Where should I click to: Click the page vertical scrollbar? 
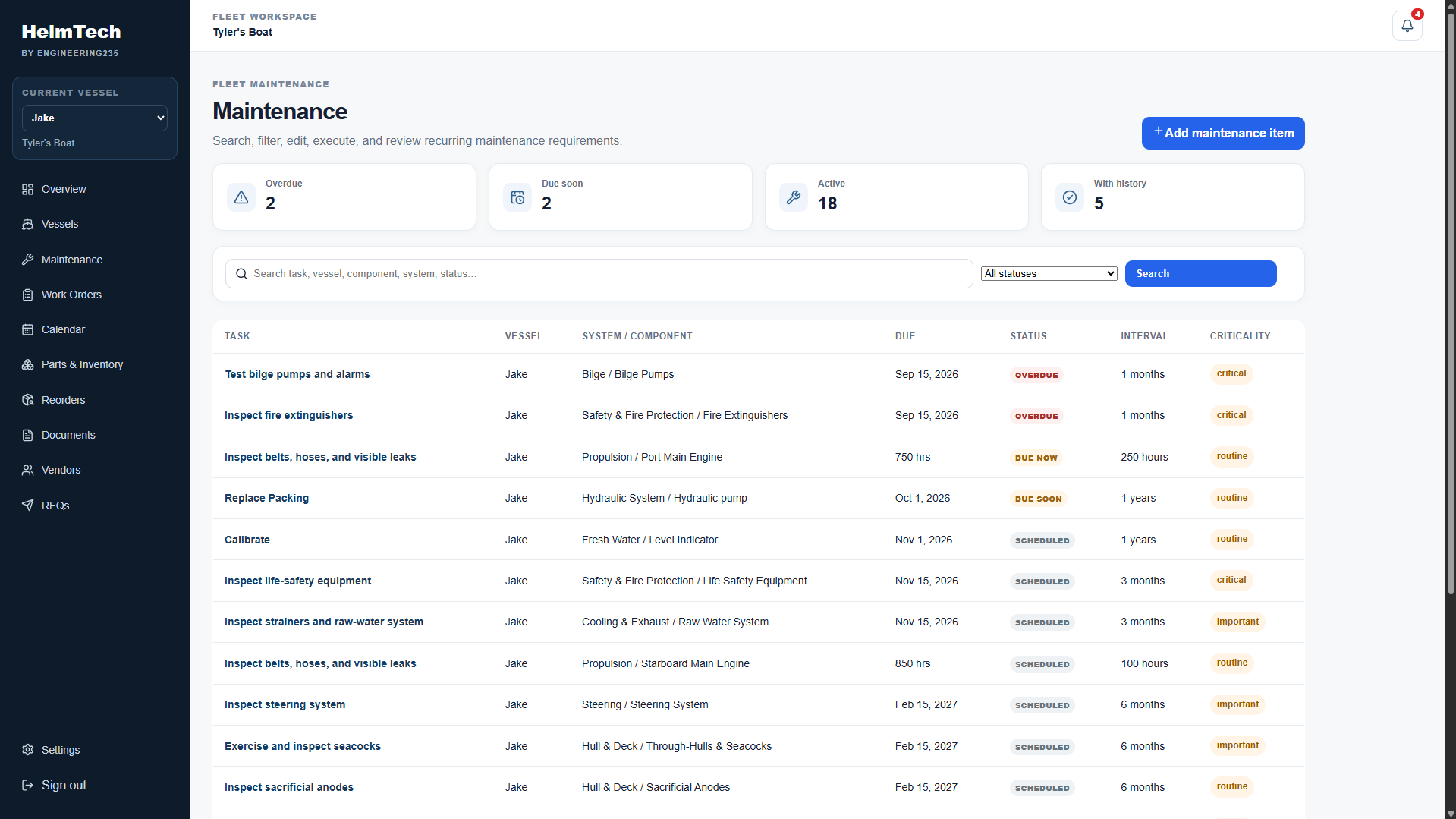pos(1450,304)
